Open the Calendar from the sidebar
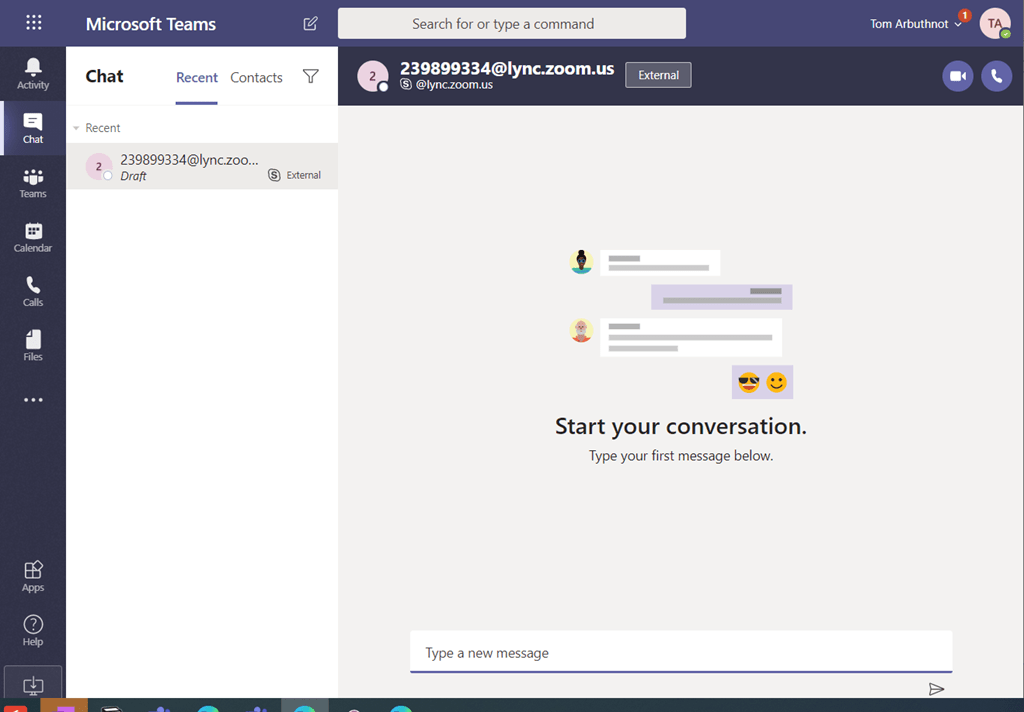The width and height of the screenshot is (1024, 712). [x=33, y=237]
